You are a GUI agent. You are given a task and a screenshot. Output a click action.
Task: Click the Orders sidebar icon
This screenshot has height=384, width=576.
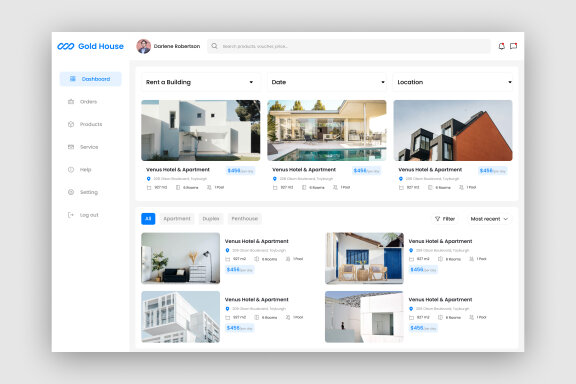(x=71, y=101)
